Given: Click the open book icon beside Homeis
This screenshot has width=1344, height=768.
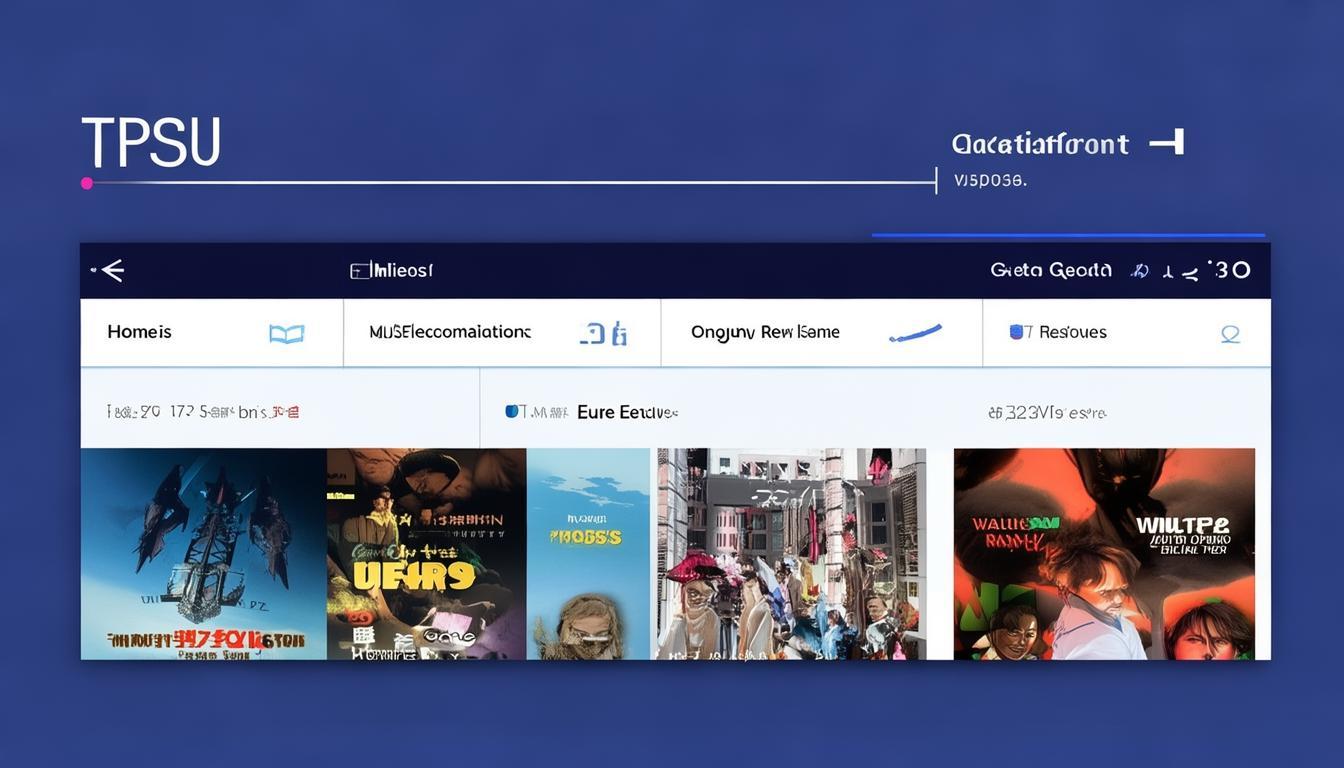Looking at the screenshot, I should (x=286, y=334).
